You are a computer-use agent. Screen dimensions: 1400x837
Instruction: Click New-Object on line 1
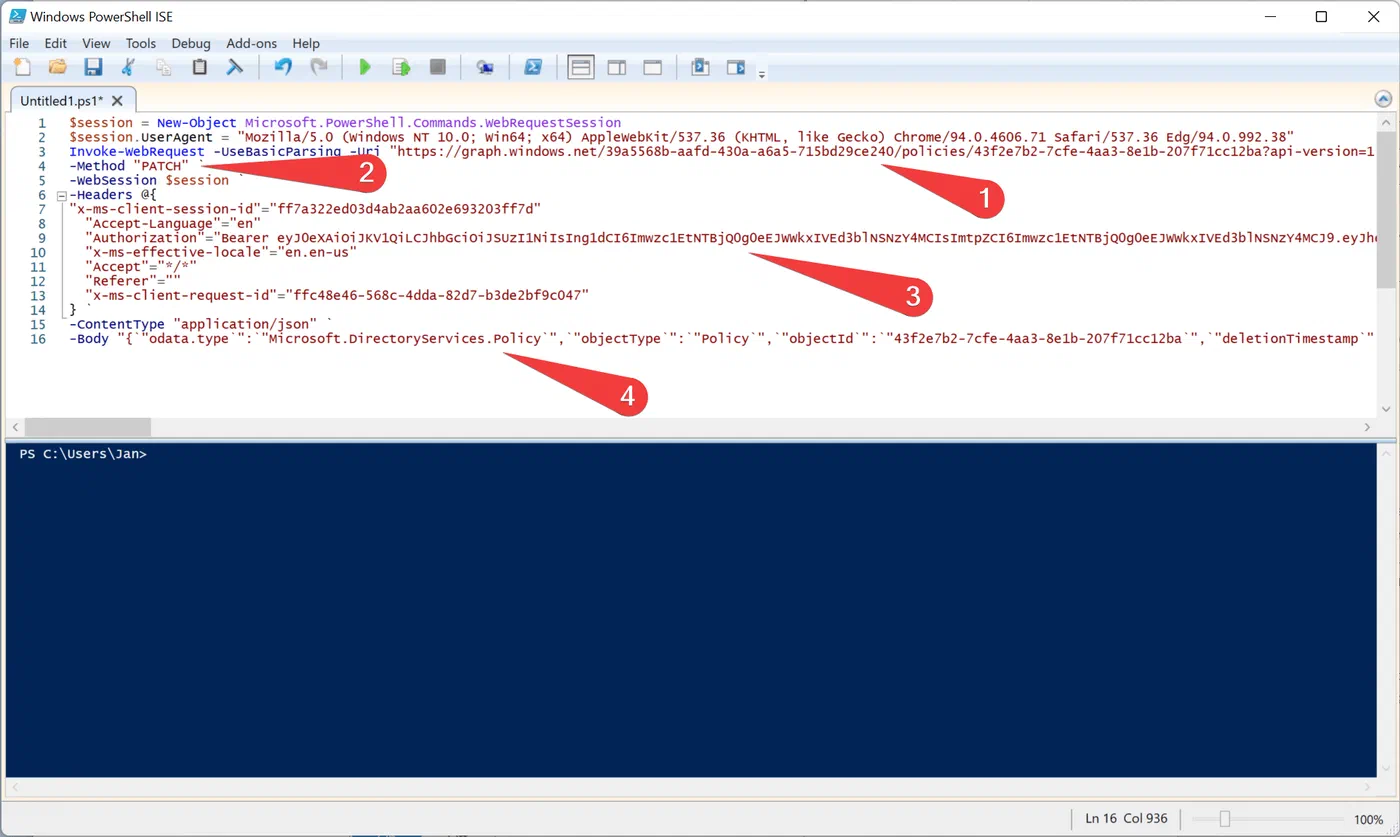coord(197,122)
